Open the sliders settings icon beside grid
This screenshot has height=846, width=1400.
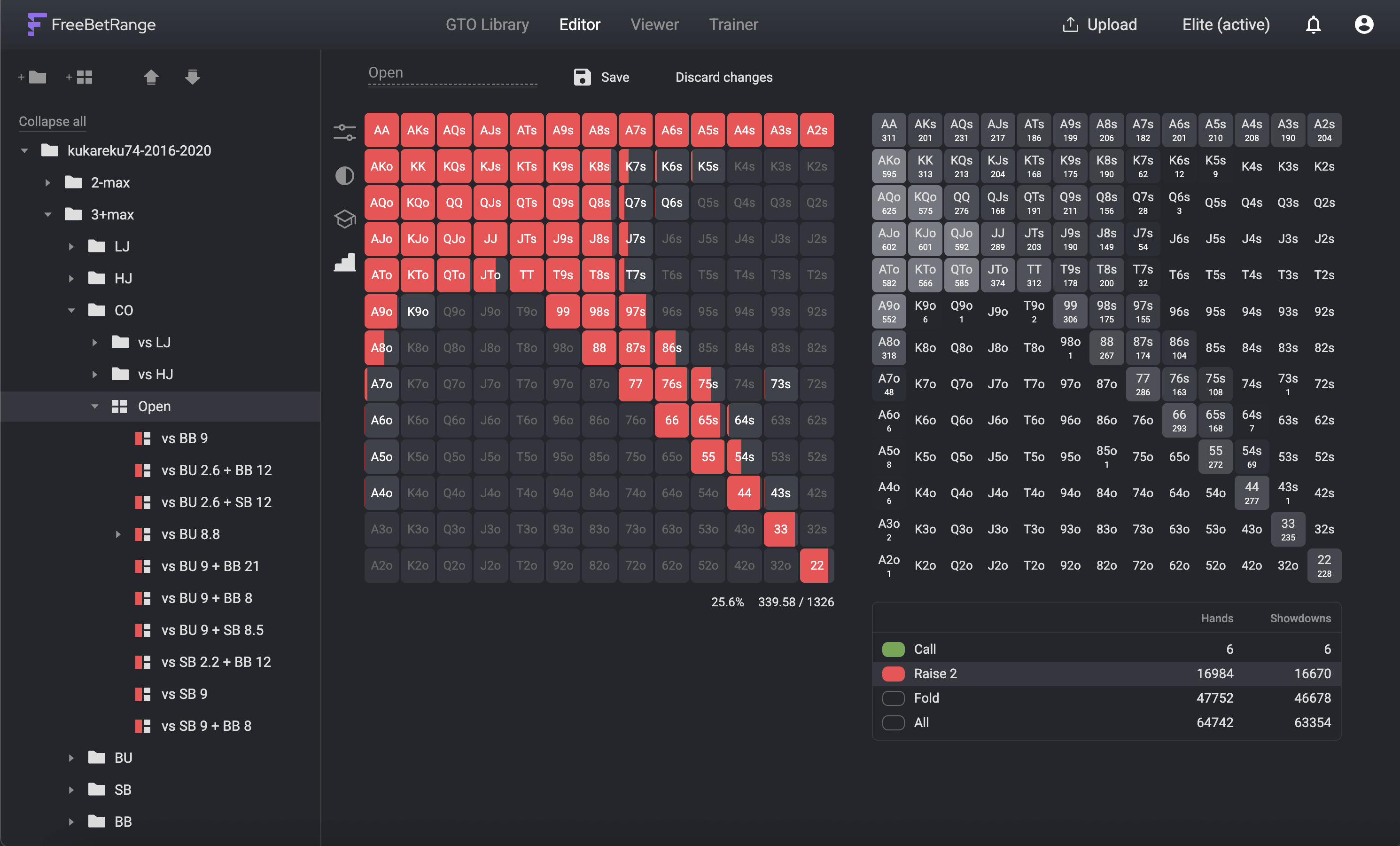click(x=344, y=132)
